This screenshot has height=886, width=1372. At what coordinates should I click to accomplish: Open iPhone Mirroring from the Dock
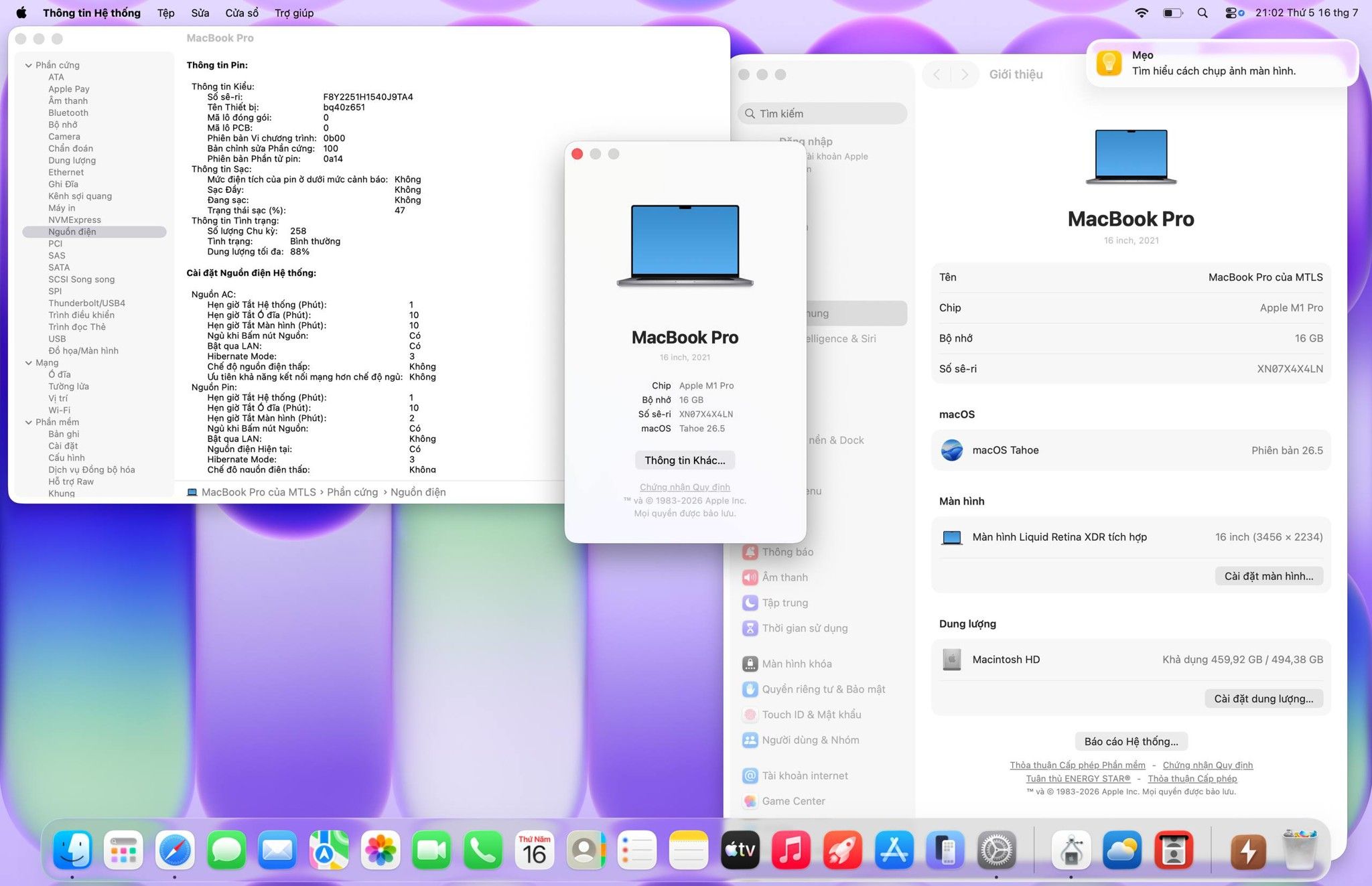point(945,851)
